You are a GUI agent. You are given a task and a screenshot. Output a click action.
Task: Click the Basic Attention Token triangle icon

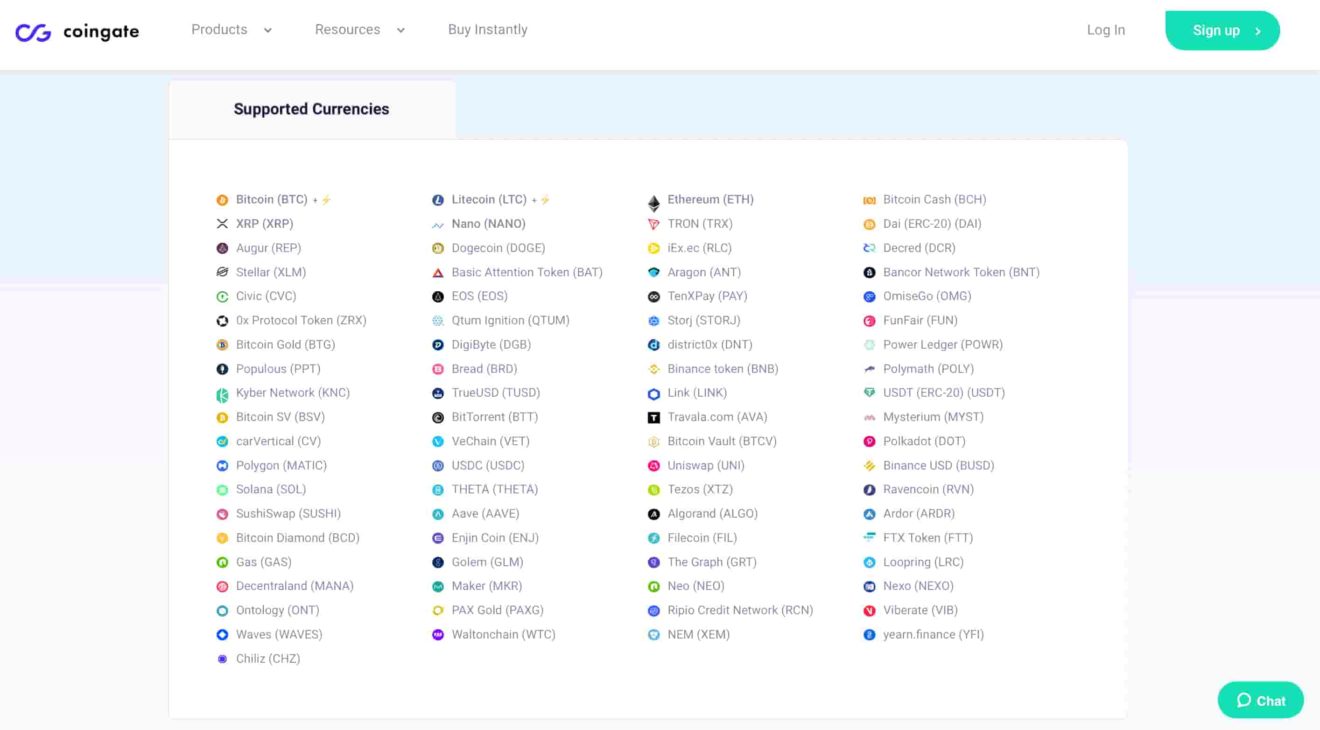coord(438,273)
